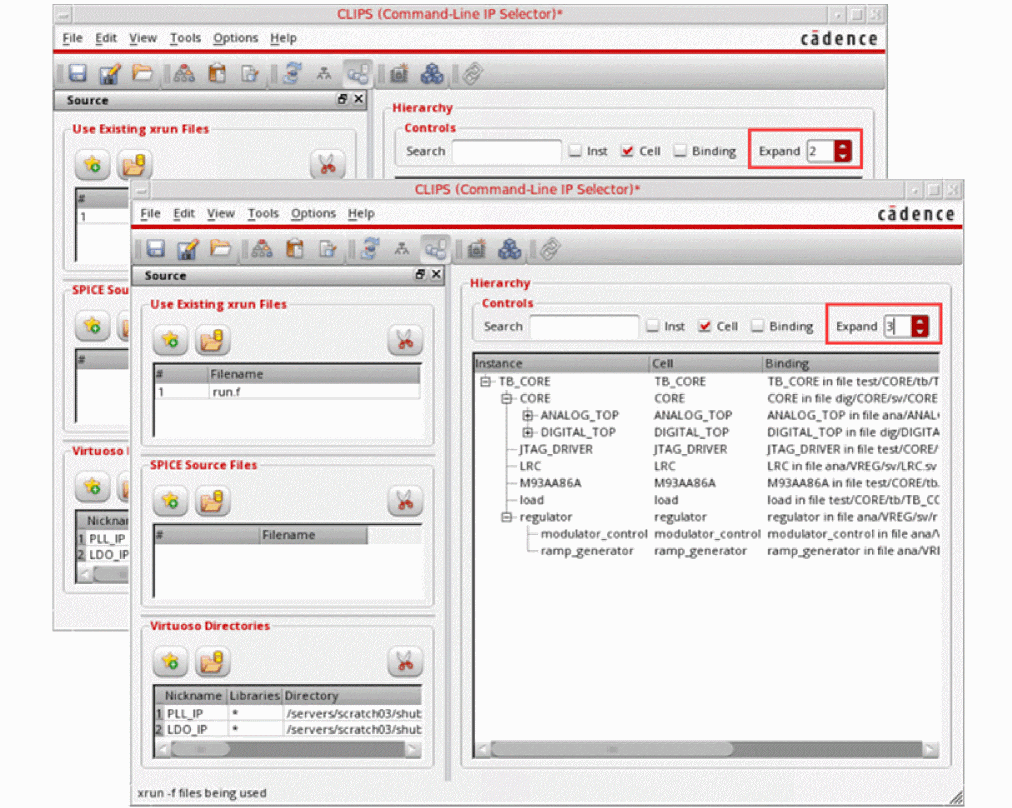Adjust Expand level stepper in back window
This screenshot has width=1012, height=808.
click(842, 150)
